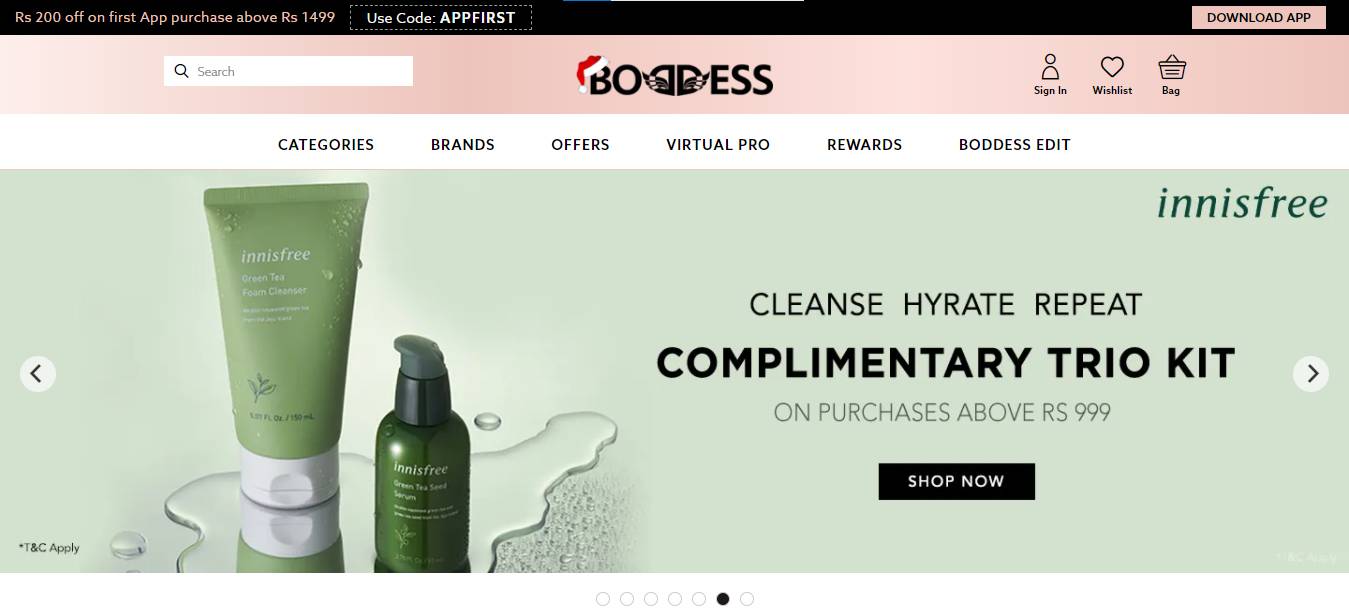The width and height of the screenshot is (1349, 608).
Task: Go to previous banner slide arrow
Action: [x=38, y=374]
